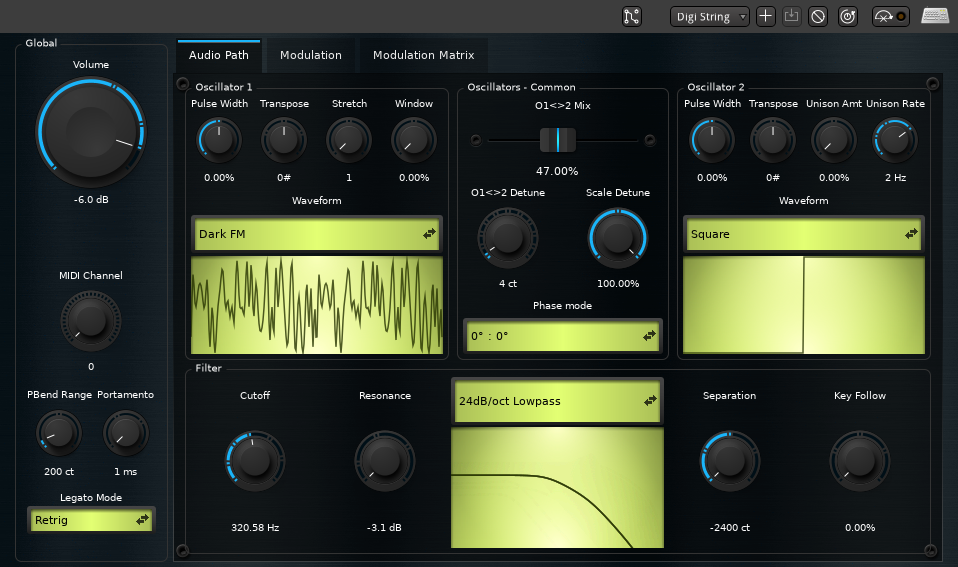Click the circular target icon in the toolbar

click(846, 16)
